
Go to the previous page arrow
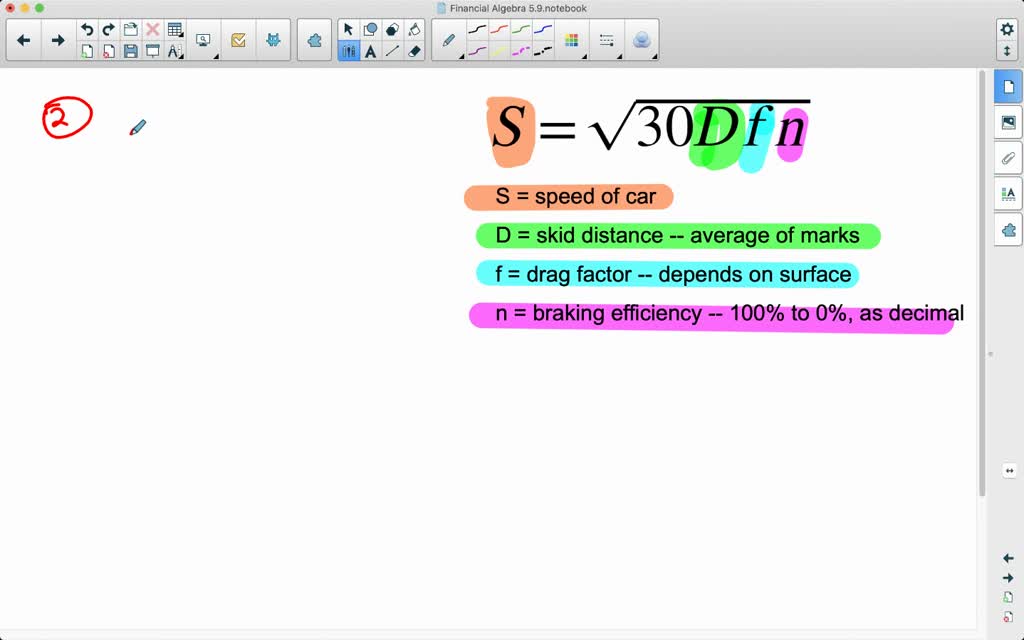pos(24,40)
